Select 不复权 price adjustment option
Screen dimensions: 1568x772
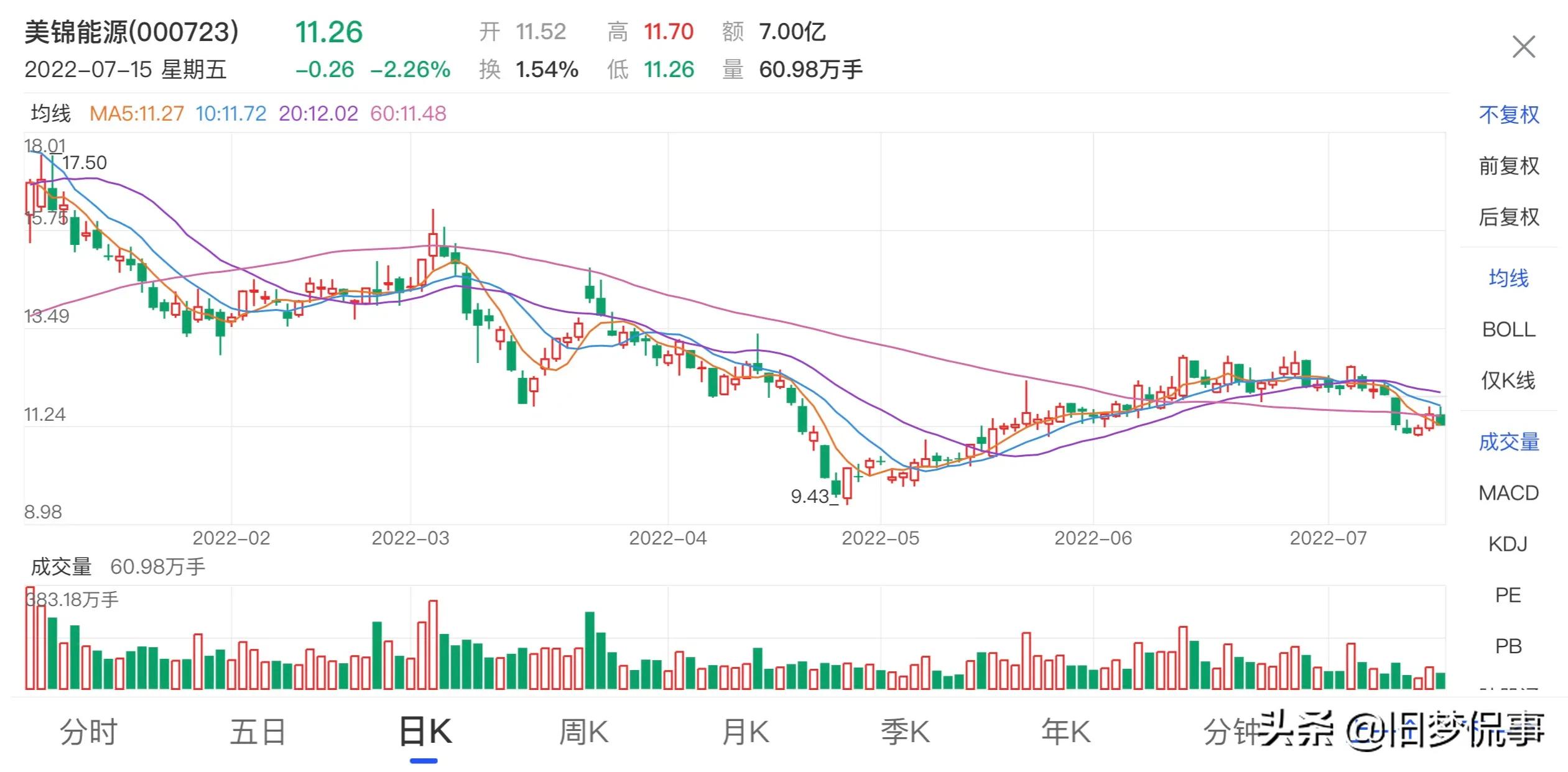coord(1508,114)
